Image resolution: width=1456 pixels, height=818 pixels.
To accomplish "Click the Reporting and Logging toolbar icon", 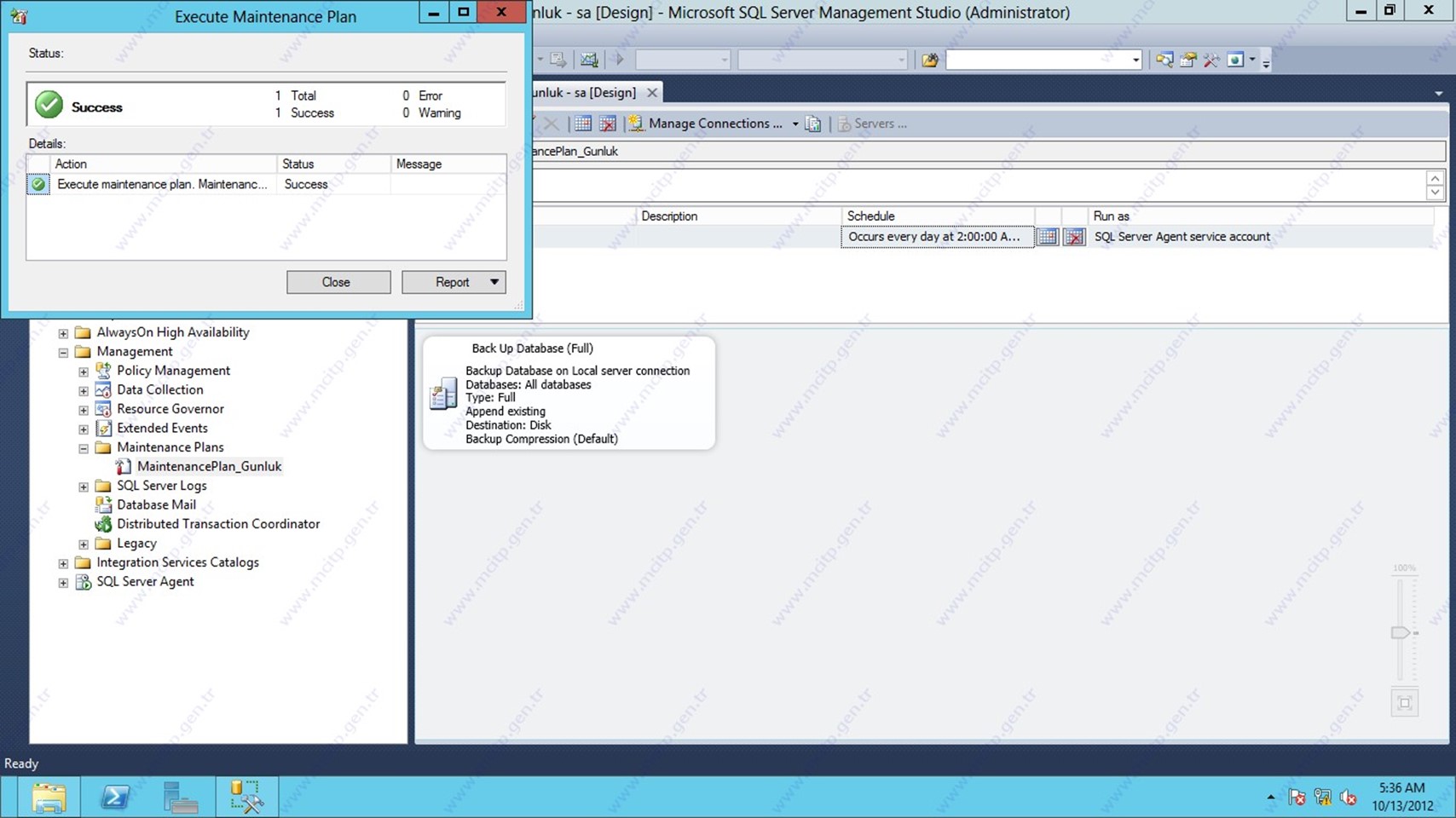I will tap(812, 124).
